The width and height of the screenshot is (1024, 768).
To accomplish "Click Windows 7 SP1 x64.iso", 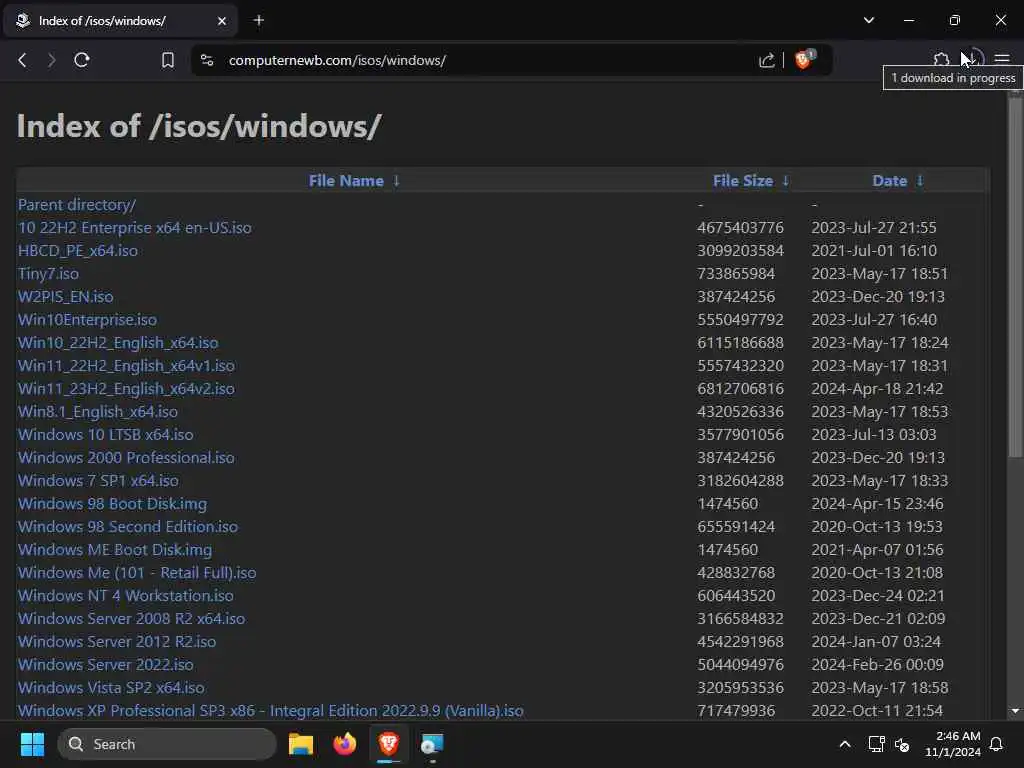I will pyautogui.click(x=98, y=481).
